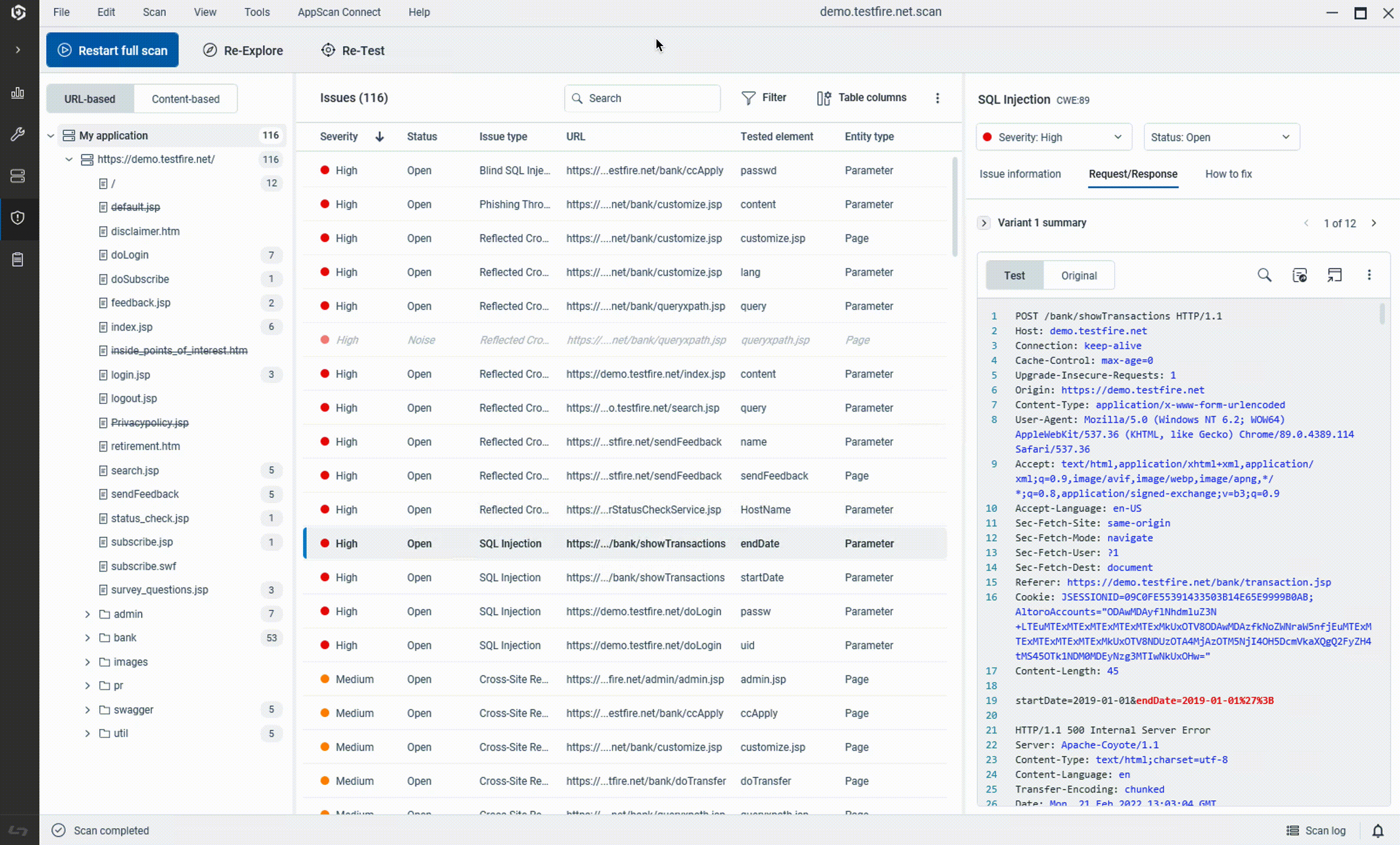Select survey_questions.jsp in tree

(x=159, y=590)
